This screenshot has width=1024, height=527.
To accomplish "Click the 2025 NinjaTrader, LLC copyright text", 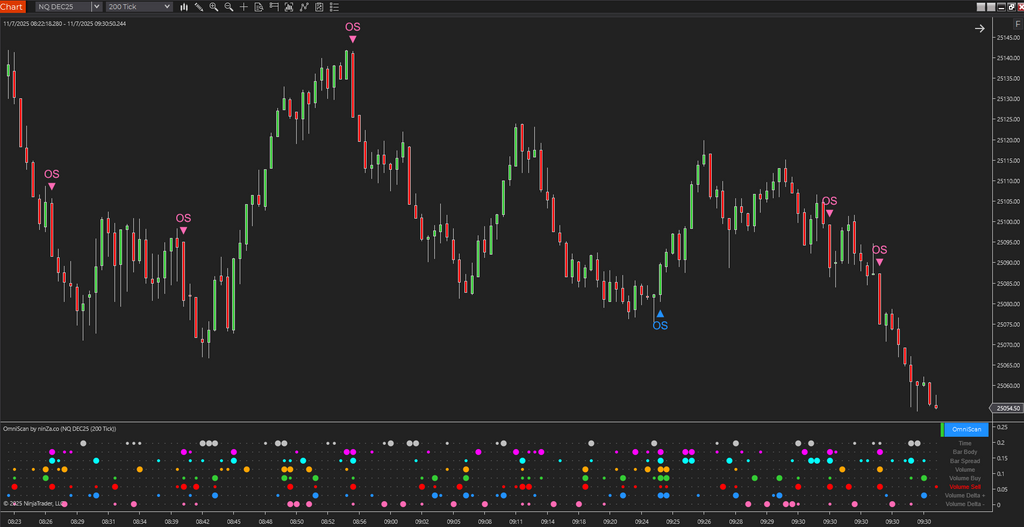I will [33, 503].
